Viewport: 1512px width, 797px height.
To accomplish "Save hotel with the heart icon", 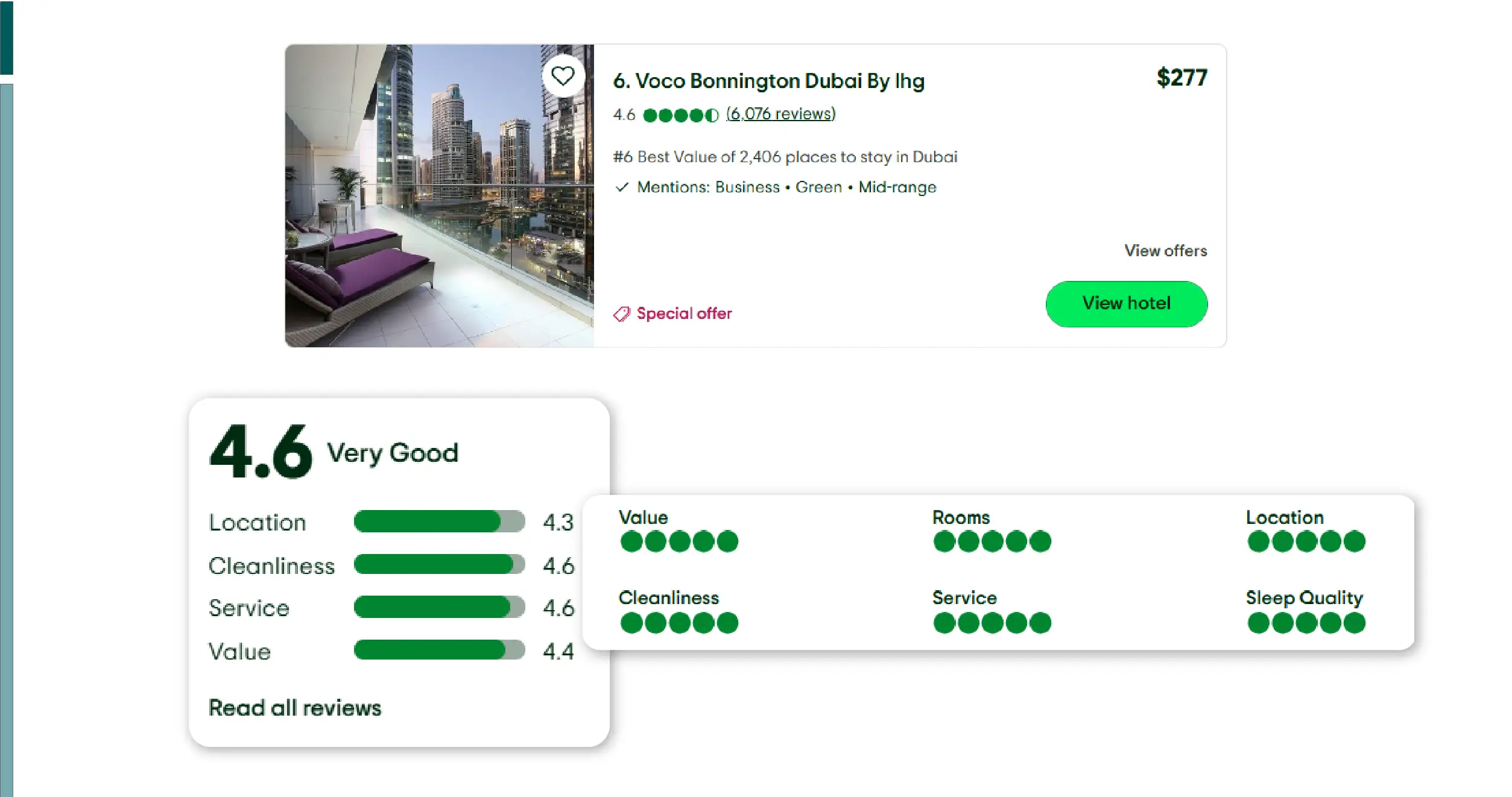I will click(x=563, y=76).
